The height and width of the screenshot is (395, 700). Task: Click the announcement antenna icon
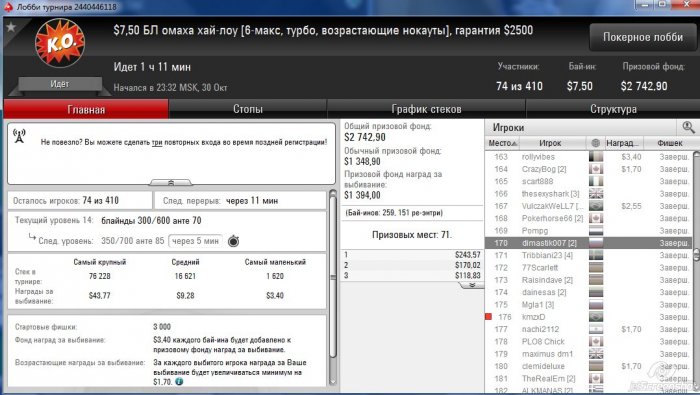[x=19, y=136]
